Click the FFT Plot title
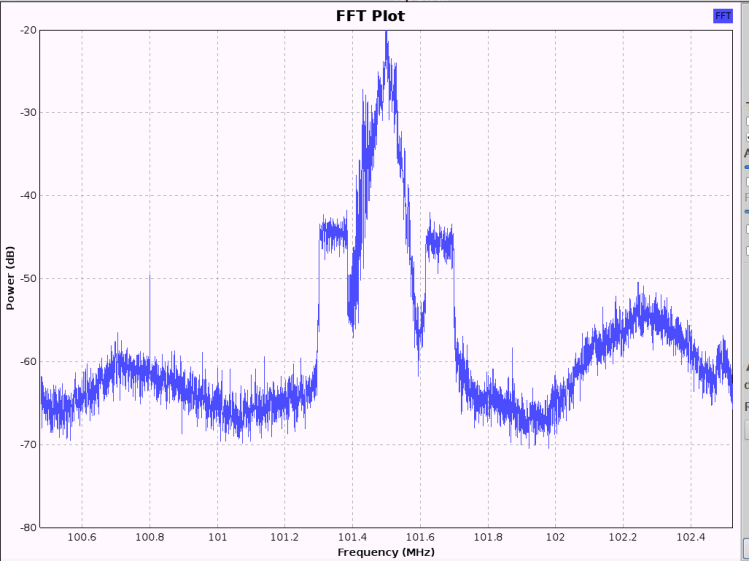The image size is (749, 561). tap(370, 16)
